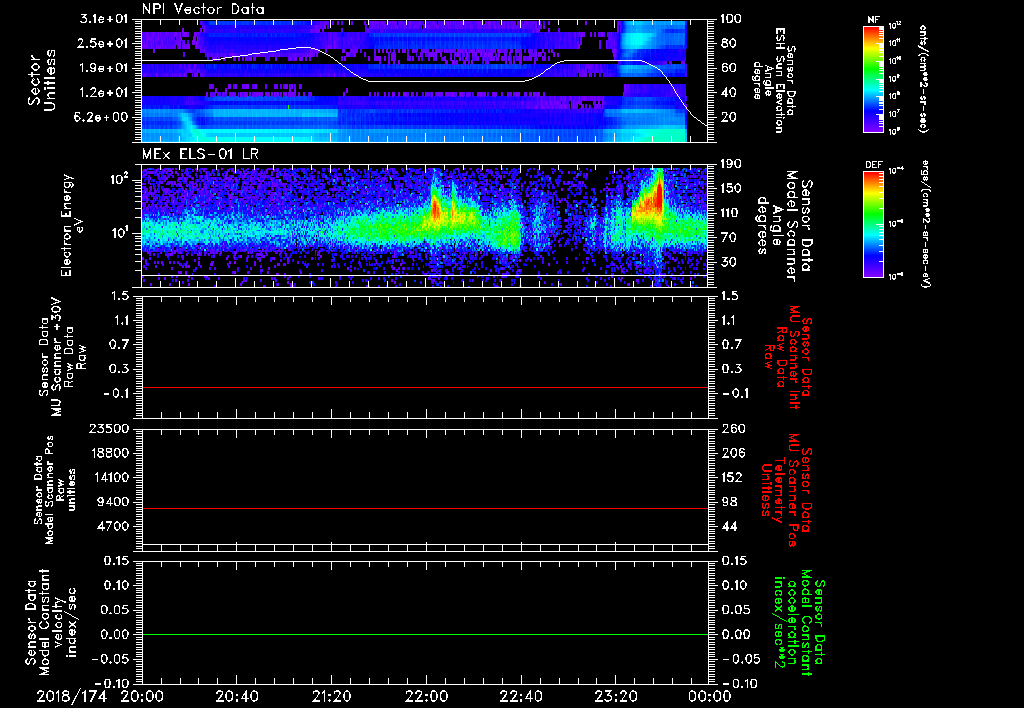Click the 9400 scanner position tick label

pos(114,502)
